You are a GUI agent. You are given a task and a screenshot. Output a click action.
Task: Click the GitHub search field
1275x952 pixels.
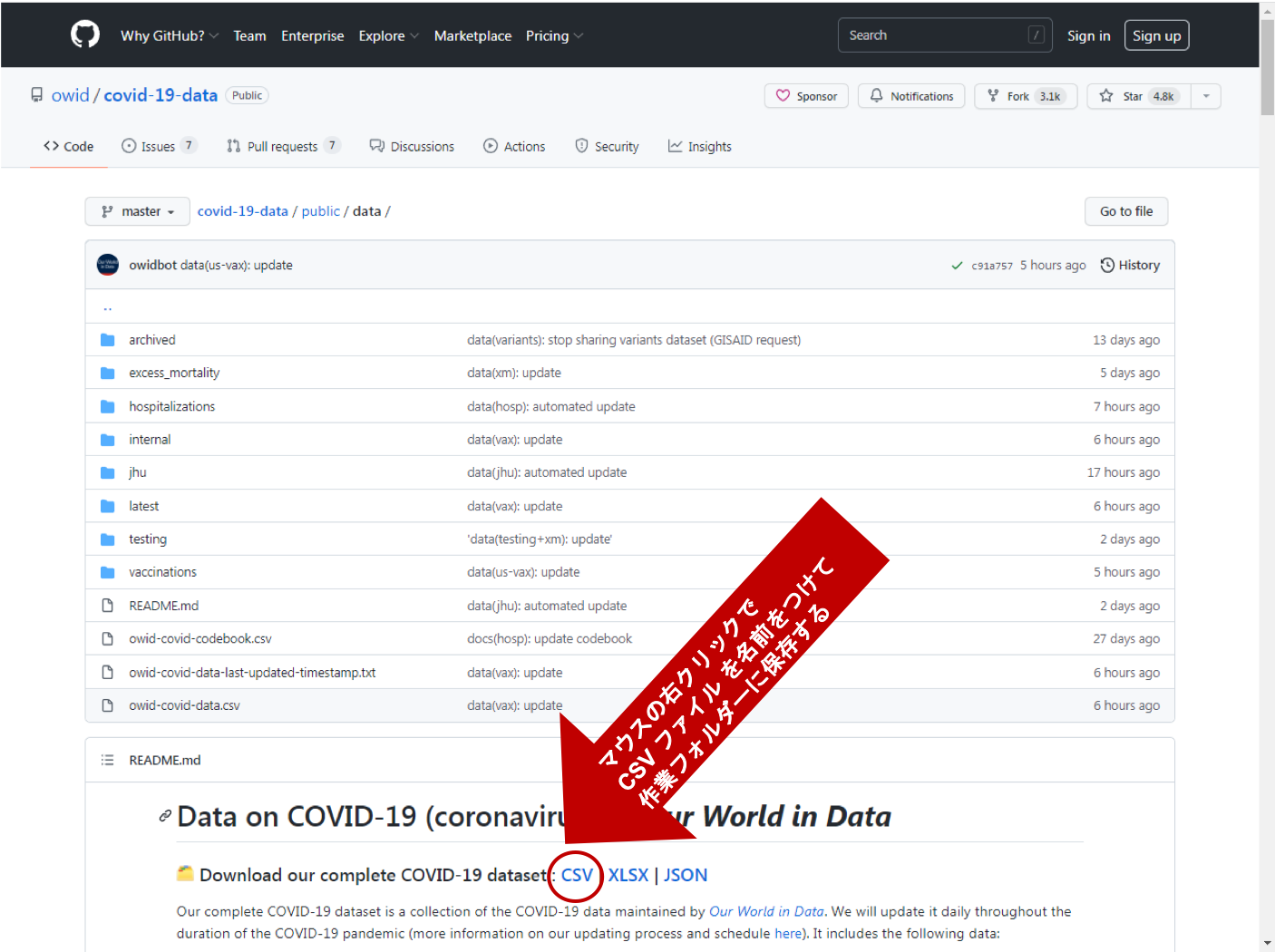coord(945,35)
